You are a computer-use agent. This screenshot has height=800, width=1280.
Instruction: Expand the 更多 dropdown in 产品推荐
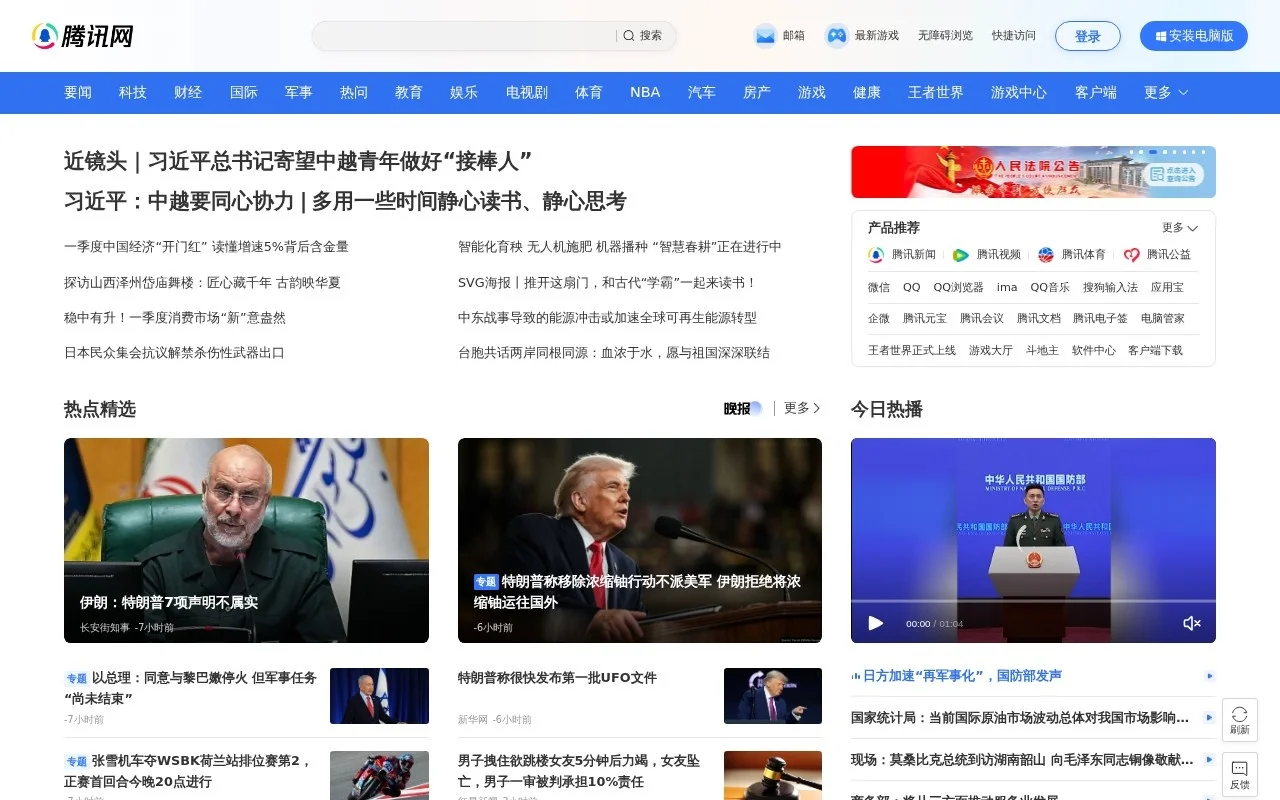point(1179,227)
